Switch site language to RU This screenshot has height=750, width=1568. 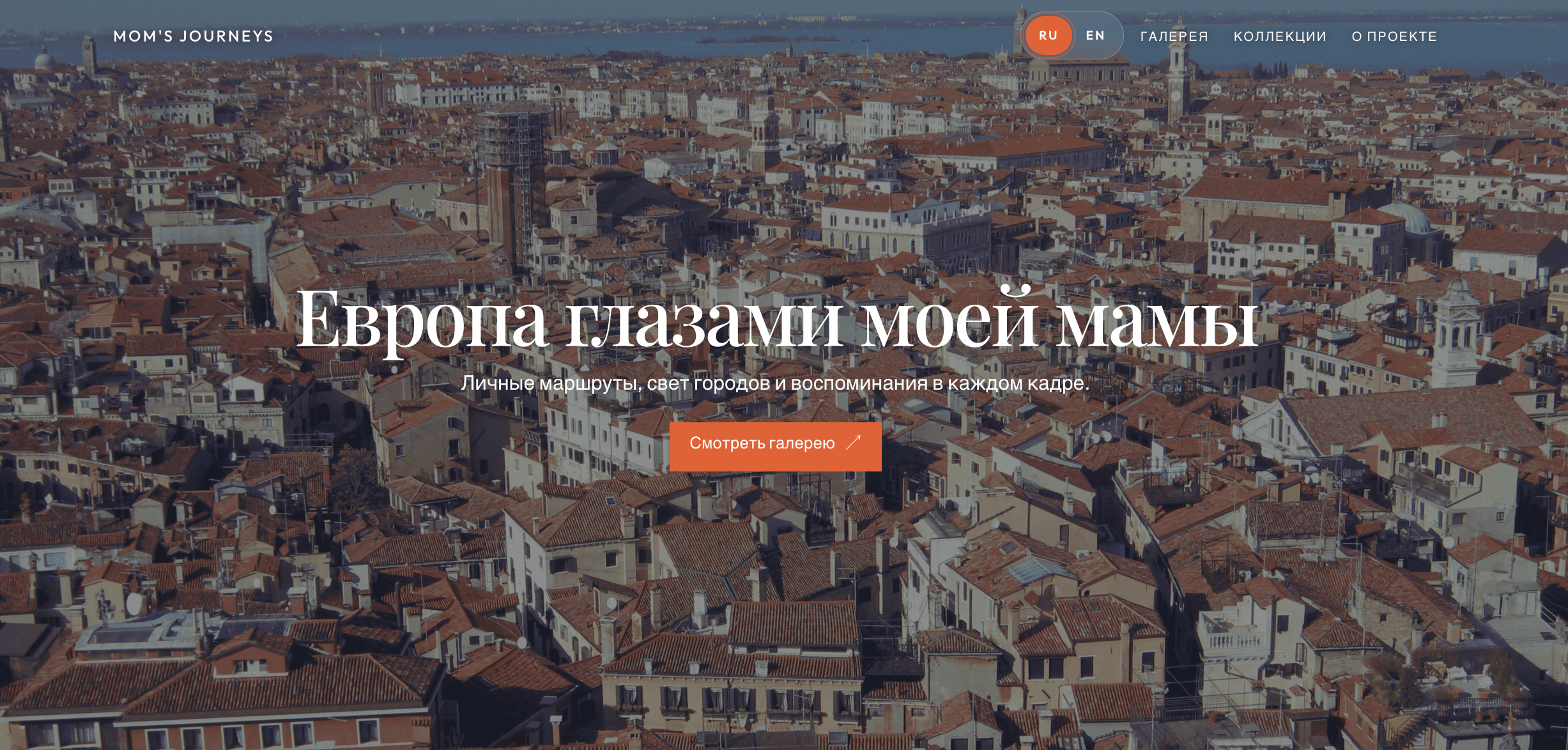coord(1048,36)
